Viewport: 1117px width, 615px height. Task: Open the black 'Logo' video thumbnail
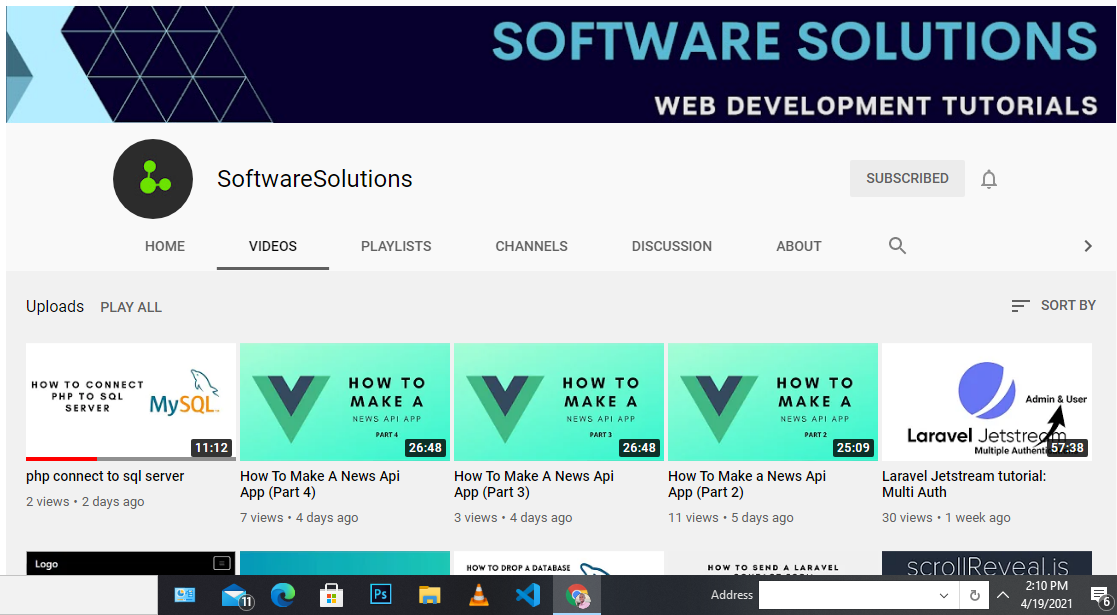coord(131,563)
